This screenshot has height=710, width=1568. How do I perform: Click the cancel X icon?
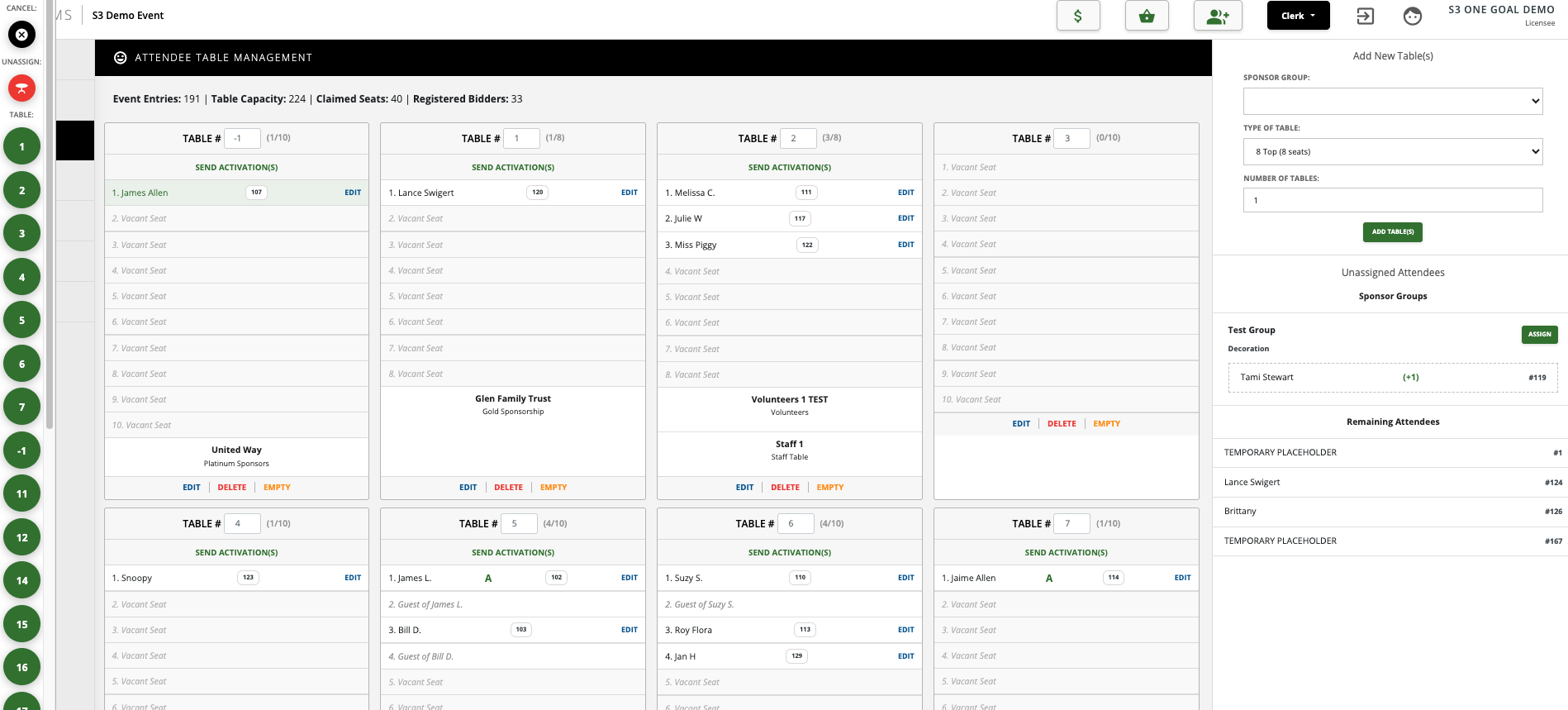tap(21, 35)
